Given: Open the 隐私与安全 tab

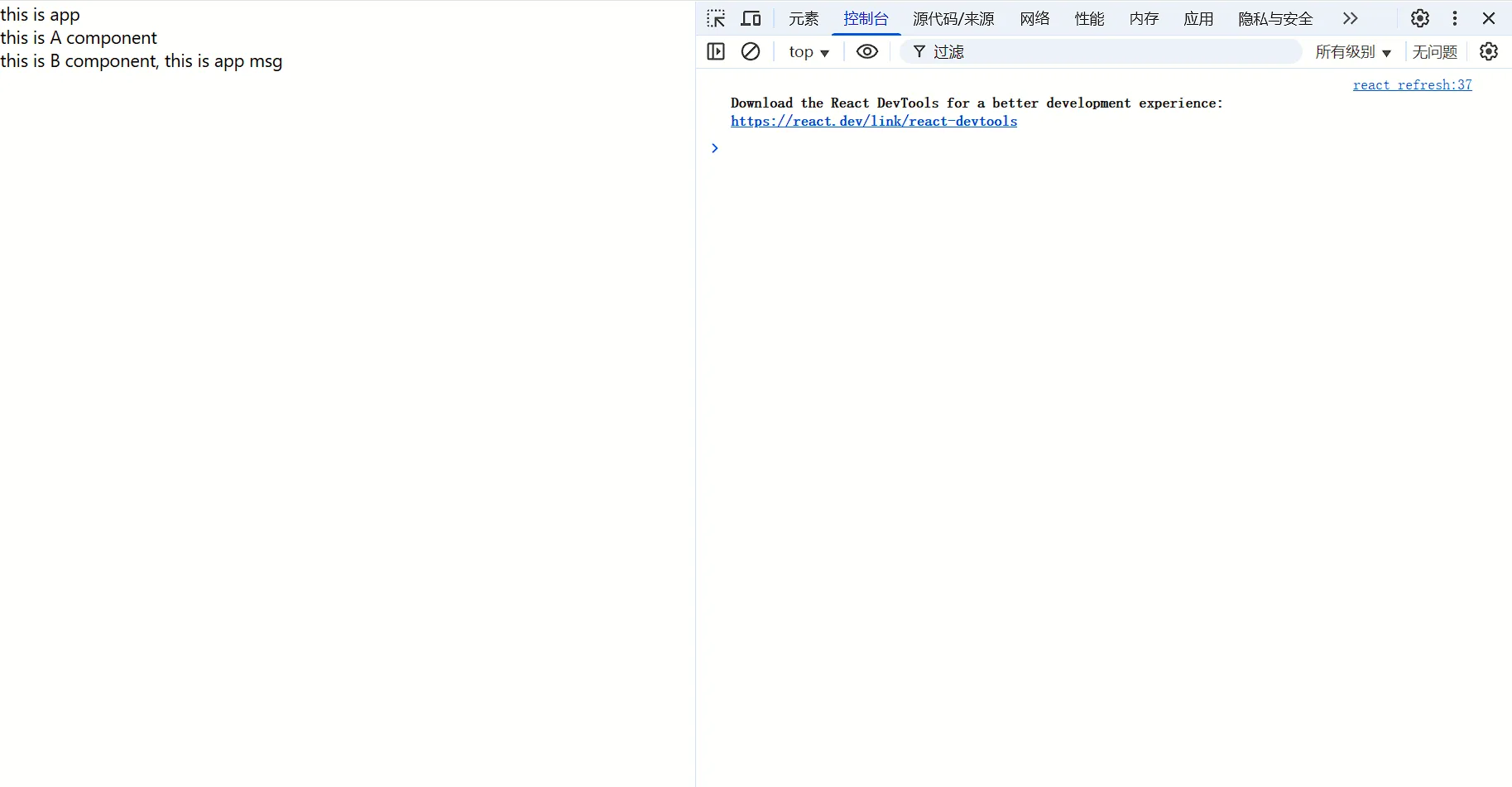Looking at the screenshot, I should pyautogui.click(x=1275, y=19).
